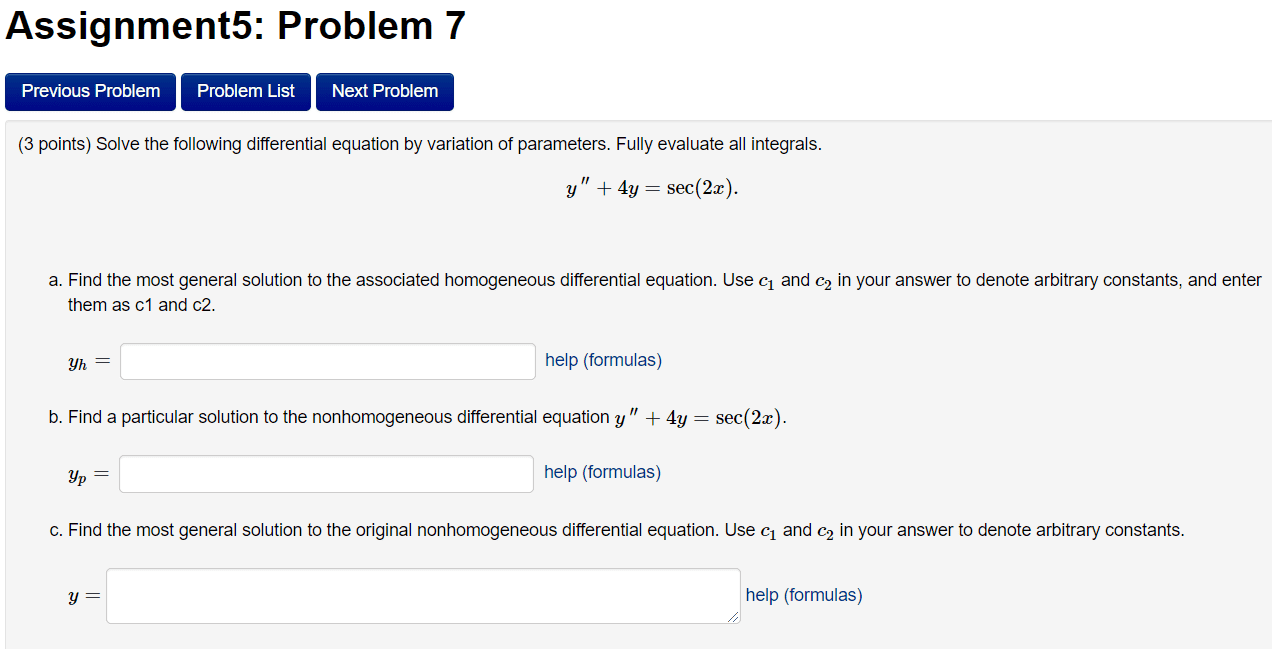Viewport: 1272px width, 649px height.
Task: Click the Assignment5: Problem 7 heading
Action: pyautogui.click(x=235, y=26)
